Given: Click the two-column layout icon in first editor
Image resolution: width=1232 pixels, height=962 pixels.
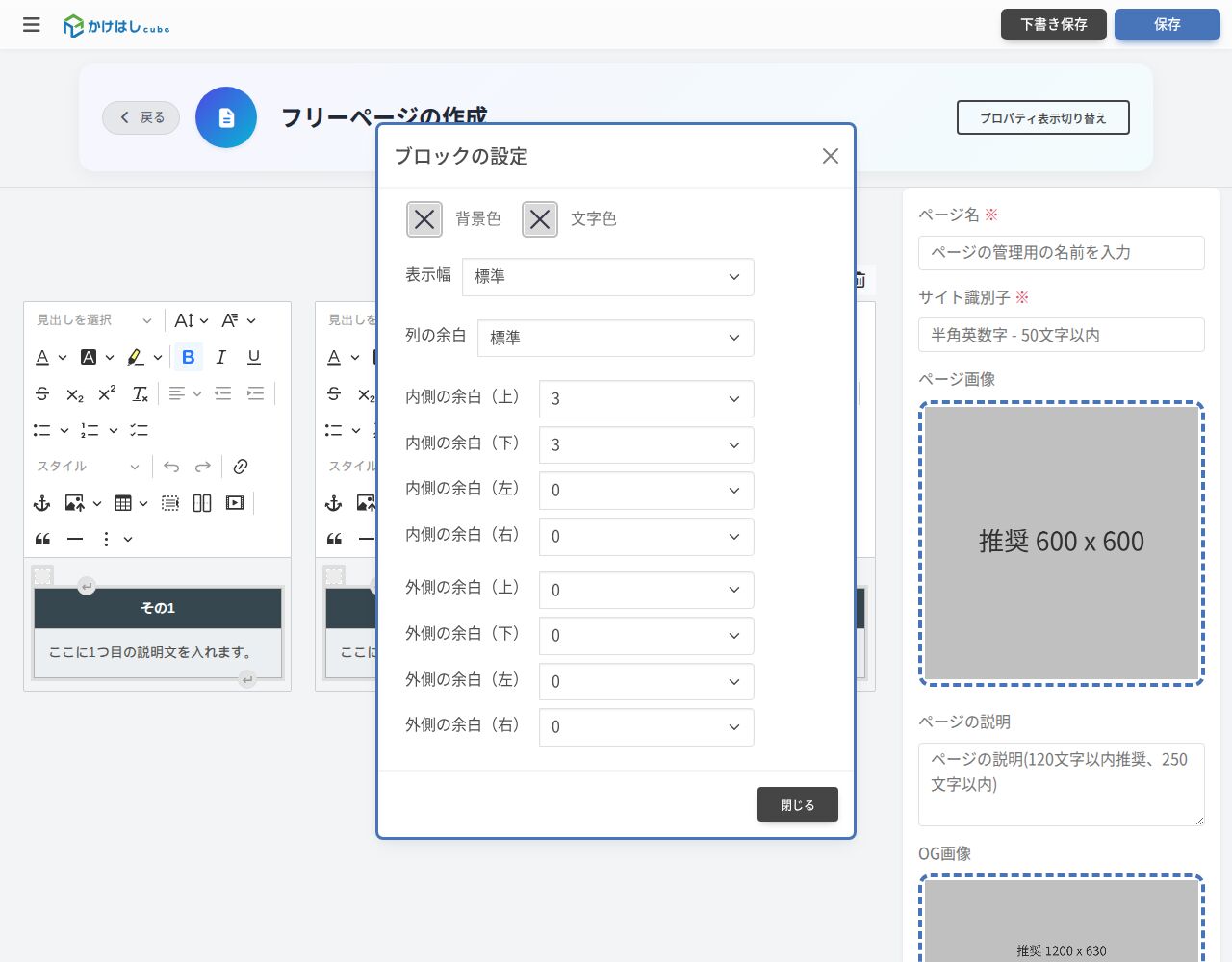Looking at the screenshot, I should (202, 503).
